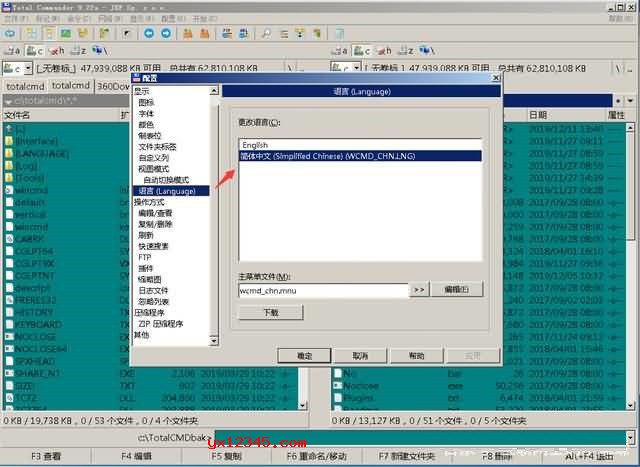Select drive a in left drive bar
Viewport: 640px width, 467px height.
[x=12, y=51]
